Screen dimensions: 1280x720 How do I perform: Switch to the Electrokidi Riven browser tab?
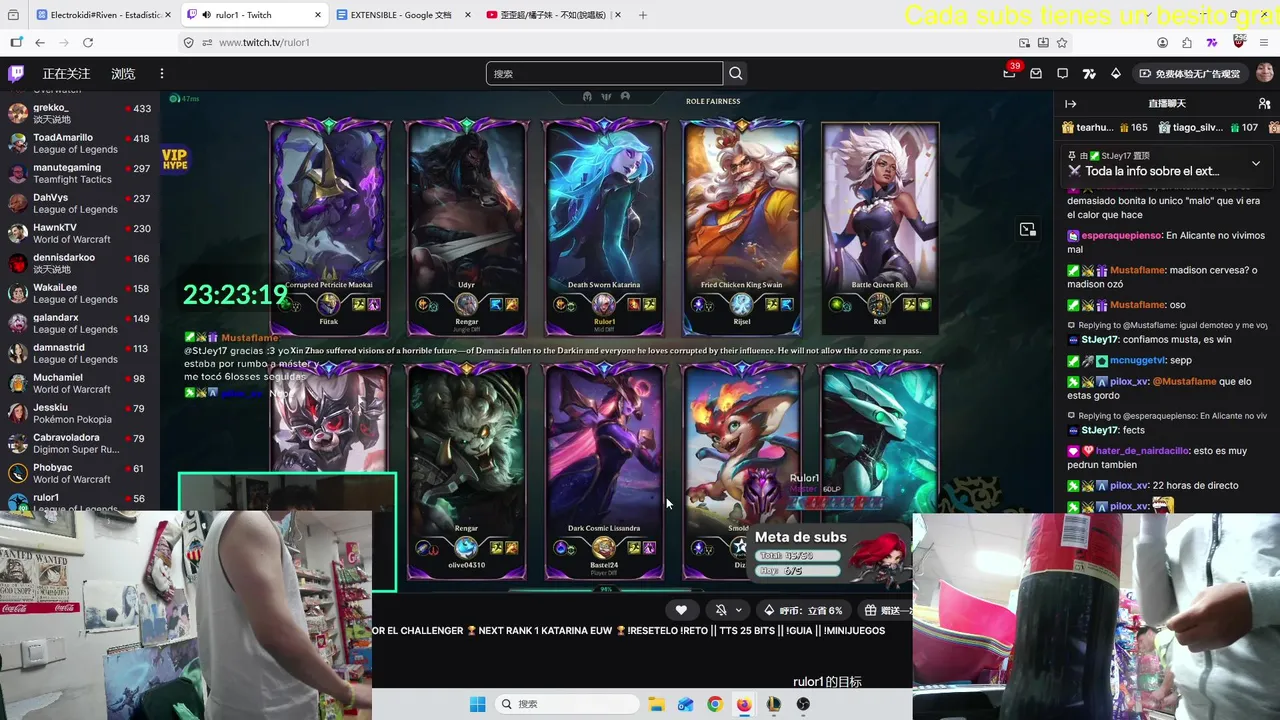tap(104, 15)
